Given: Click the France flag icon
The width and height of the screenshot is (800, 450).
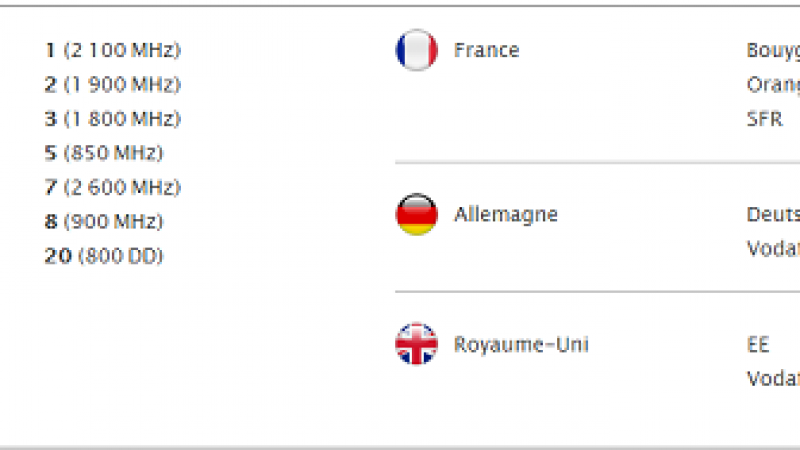Looking at the screenshot, I should tap(416, 50).
